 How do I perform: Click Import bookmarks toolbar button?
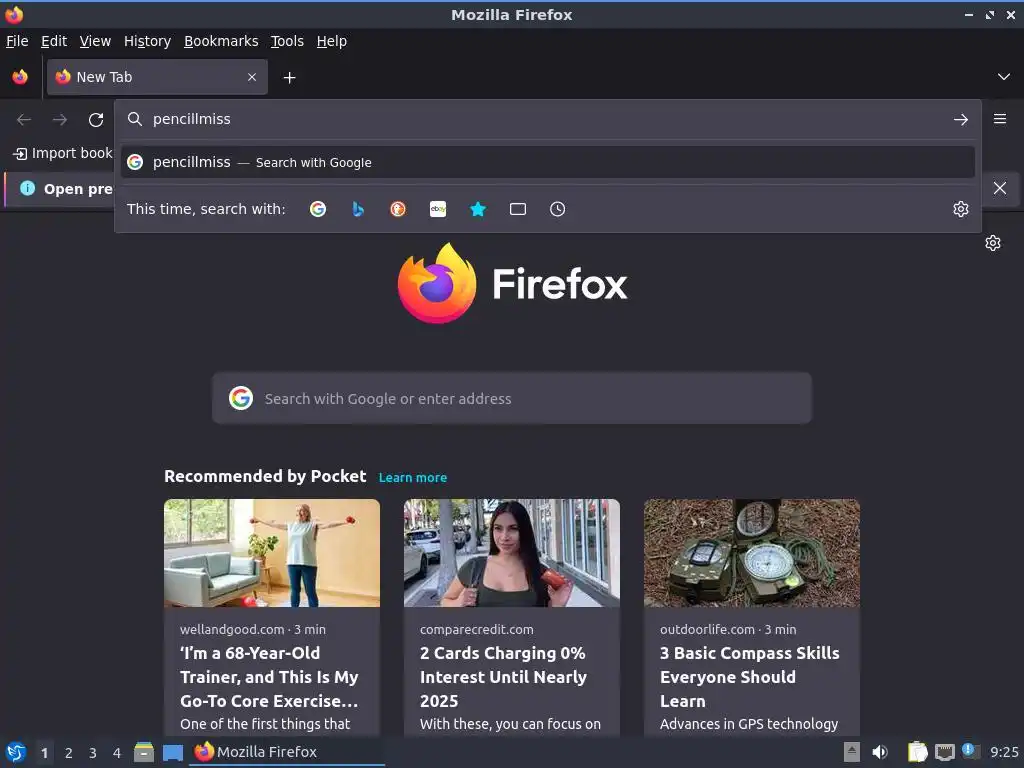coord(63,153)
